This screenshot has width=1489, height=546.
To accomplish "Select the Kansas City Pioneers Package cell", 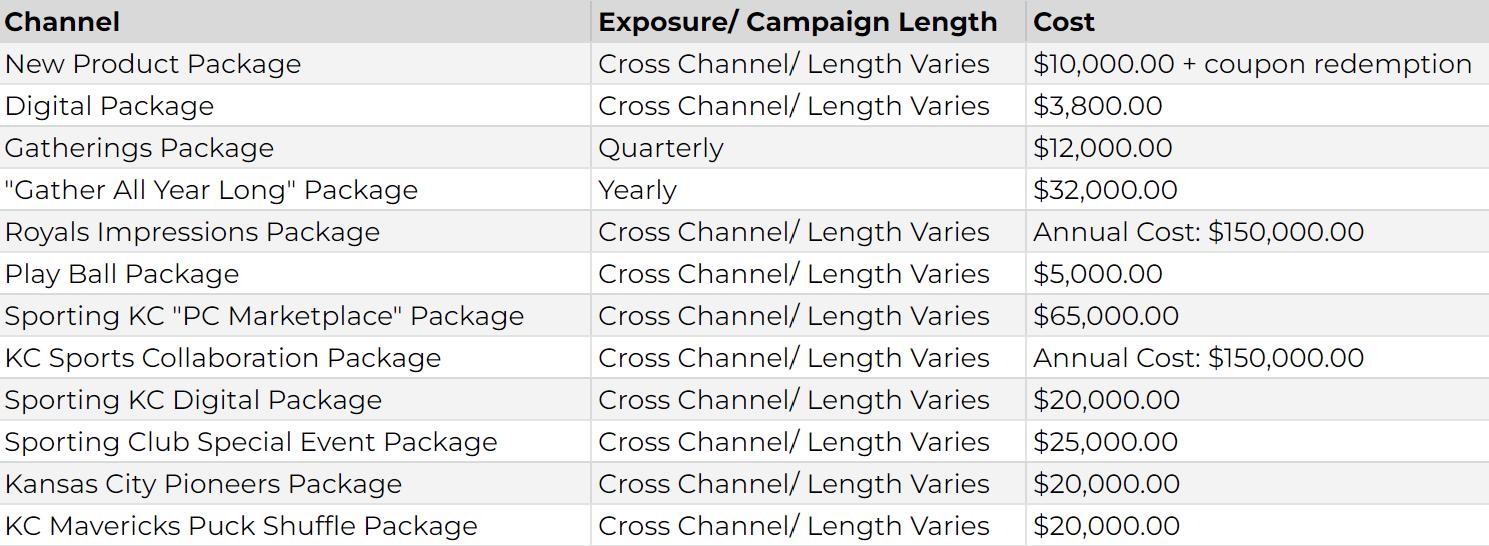I will (x=203, y=484).
